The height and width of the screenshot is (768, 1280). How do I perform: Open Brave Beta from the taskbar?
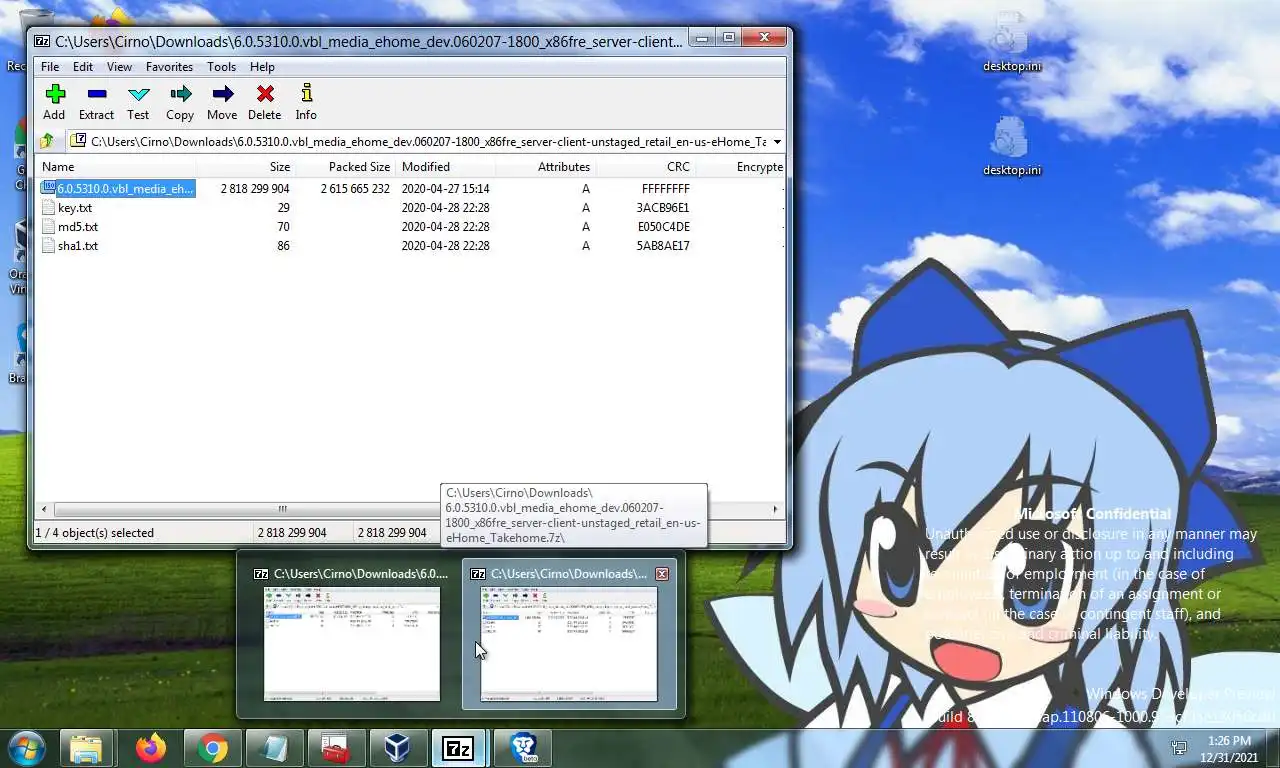coord(523,748)
